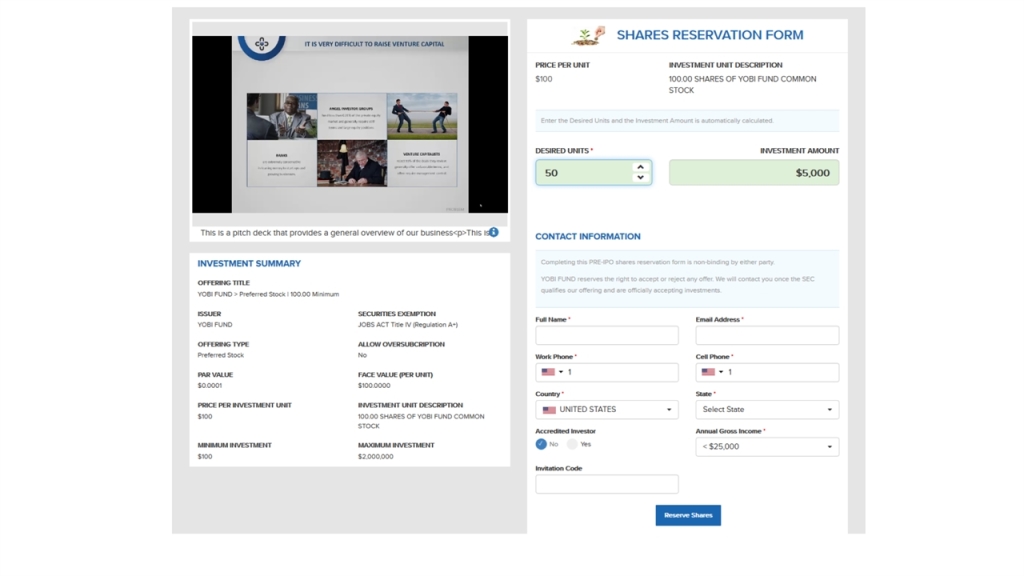Click the US flag in the Cell Phone field
This screenshot has height=576, width=1024.
[708, 372]
